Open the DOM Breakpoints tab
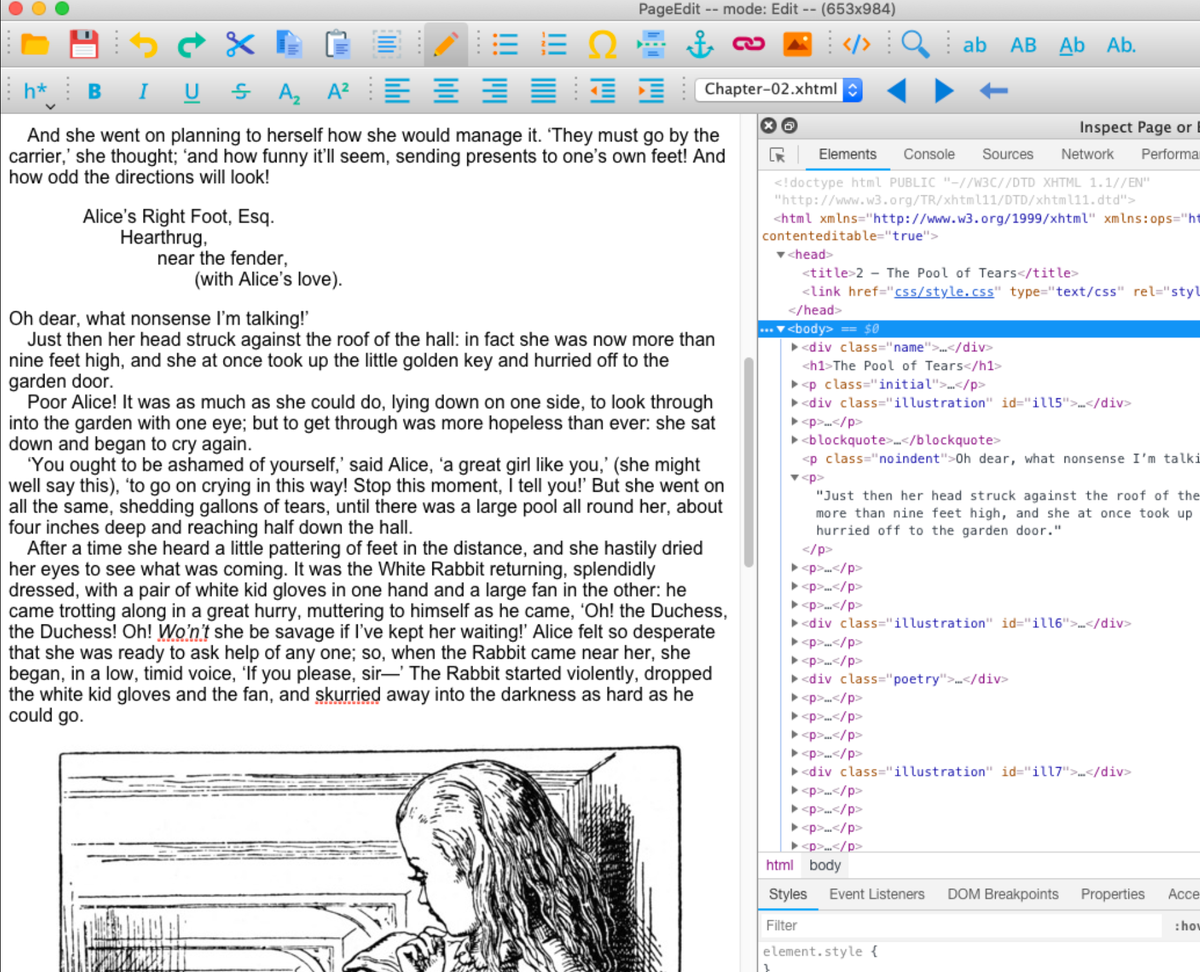 (1003, 894)
